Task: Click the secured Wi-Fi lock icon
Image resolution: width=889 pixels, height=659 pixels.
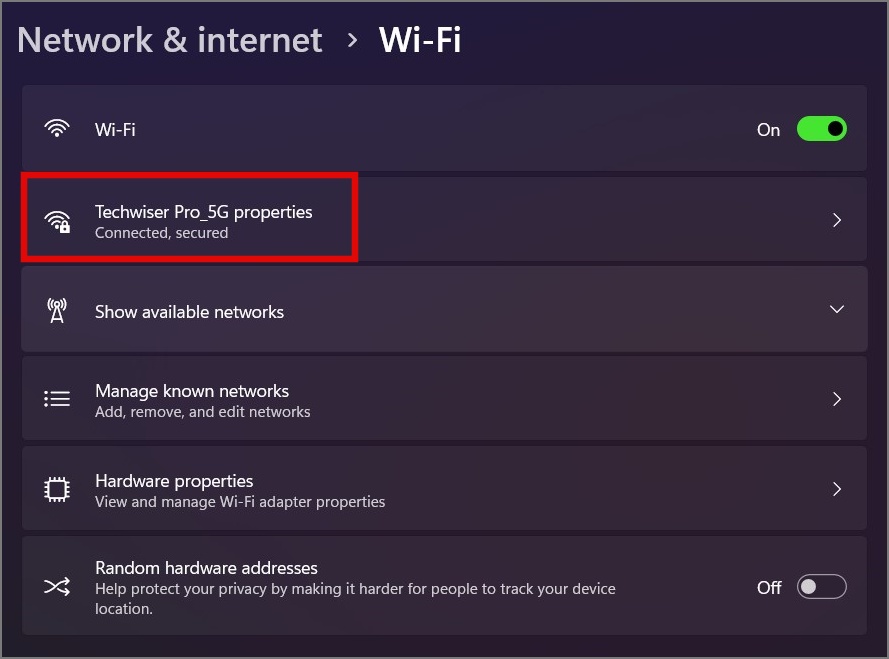Action: (x=58, y=221)
